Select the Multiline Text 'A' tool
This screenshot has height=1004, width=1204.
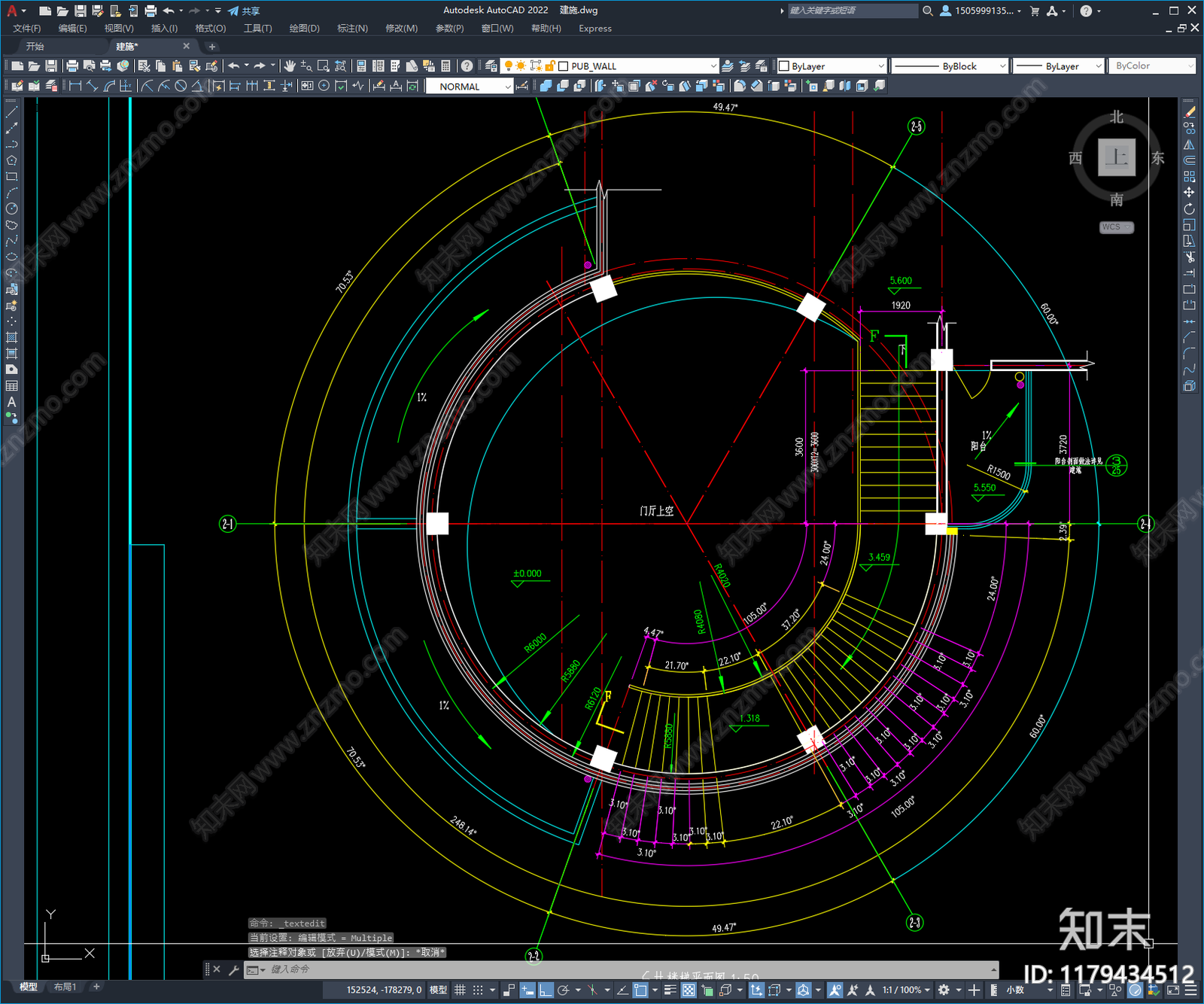coord(11,402)
